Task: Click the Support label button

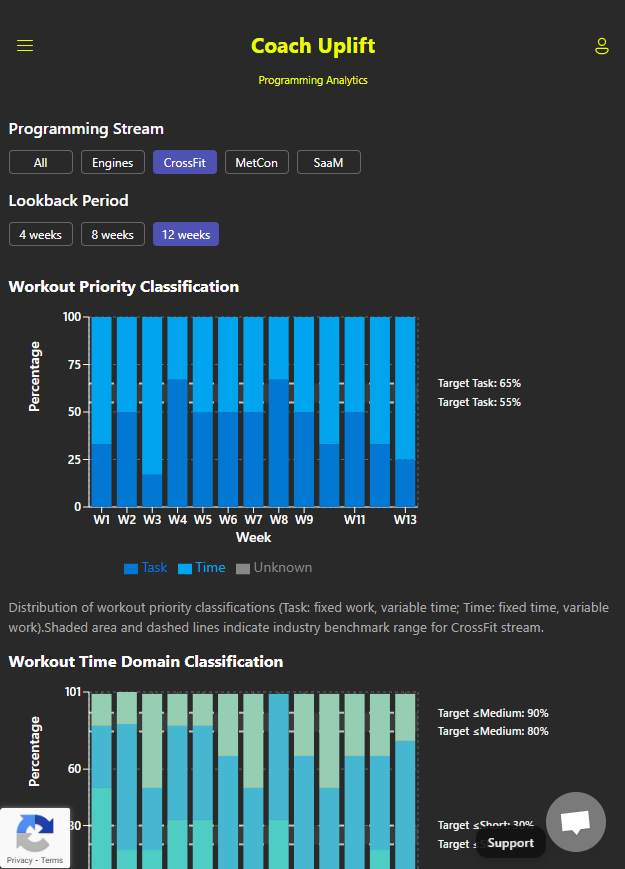Action: (x=510, y=843)
